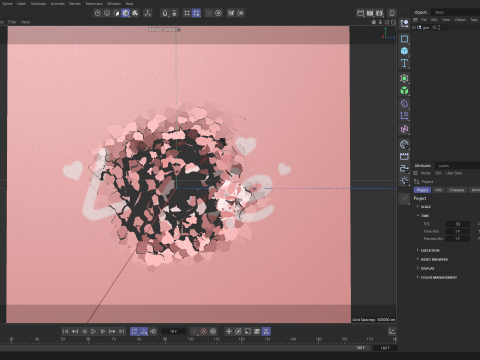The image size is (480, 360).
Task: Go to start of timeline
Action: [65, 331]
